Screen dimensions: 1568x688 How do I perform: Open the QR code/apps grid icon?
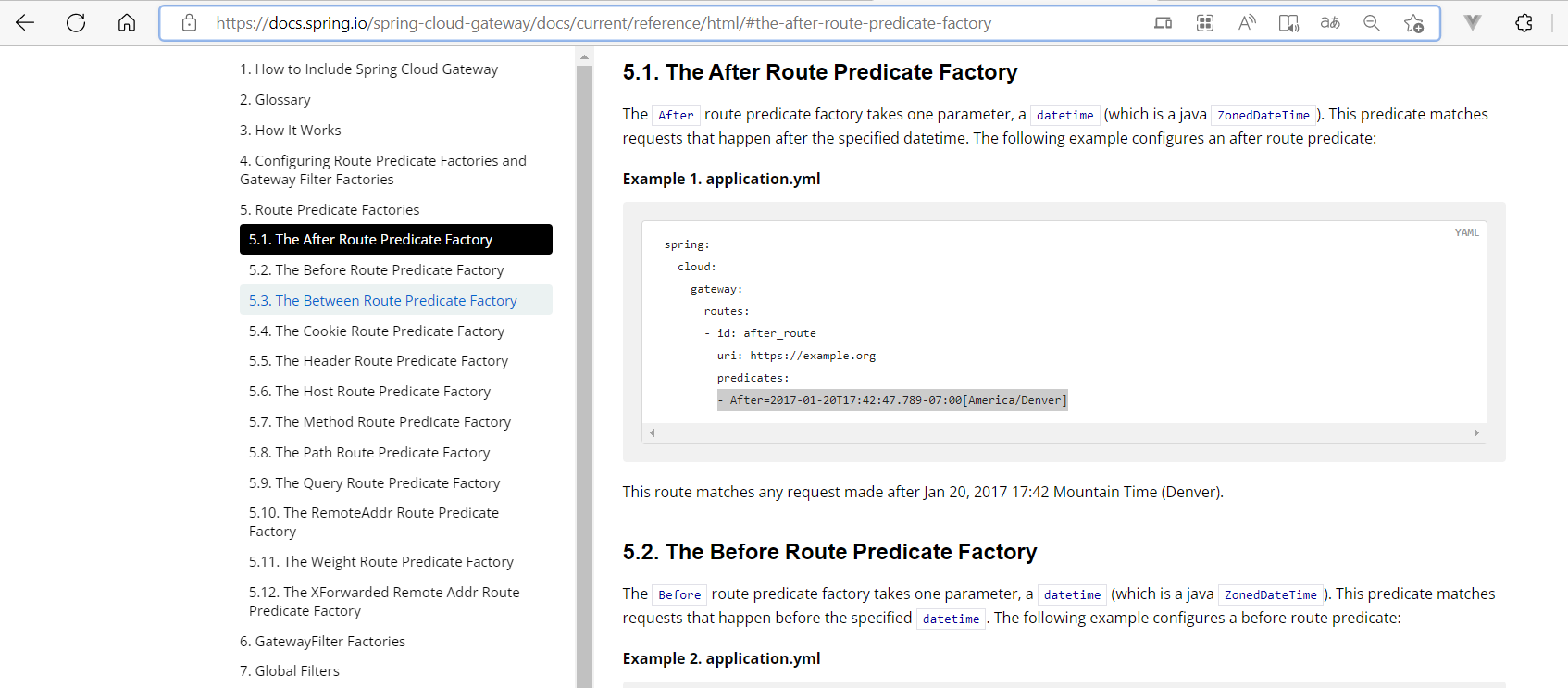pyautogui.click(x=1205, y=23)
